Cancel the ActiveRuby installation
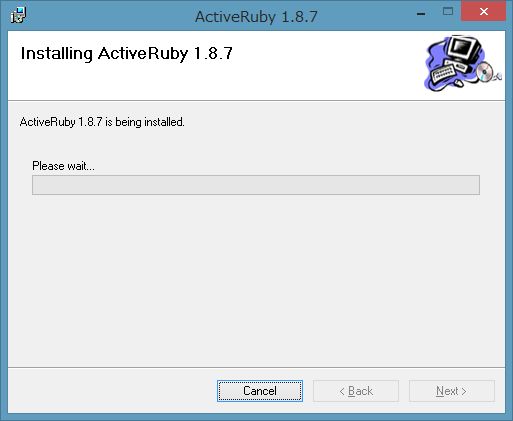This screenshot has height=421, width=513. tap(260, 391)
